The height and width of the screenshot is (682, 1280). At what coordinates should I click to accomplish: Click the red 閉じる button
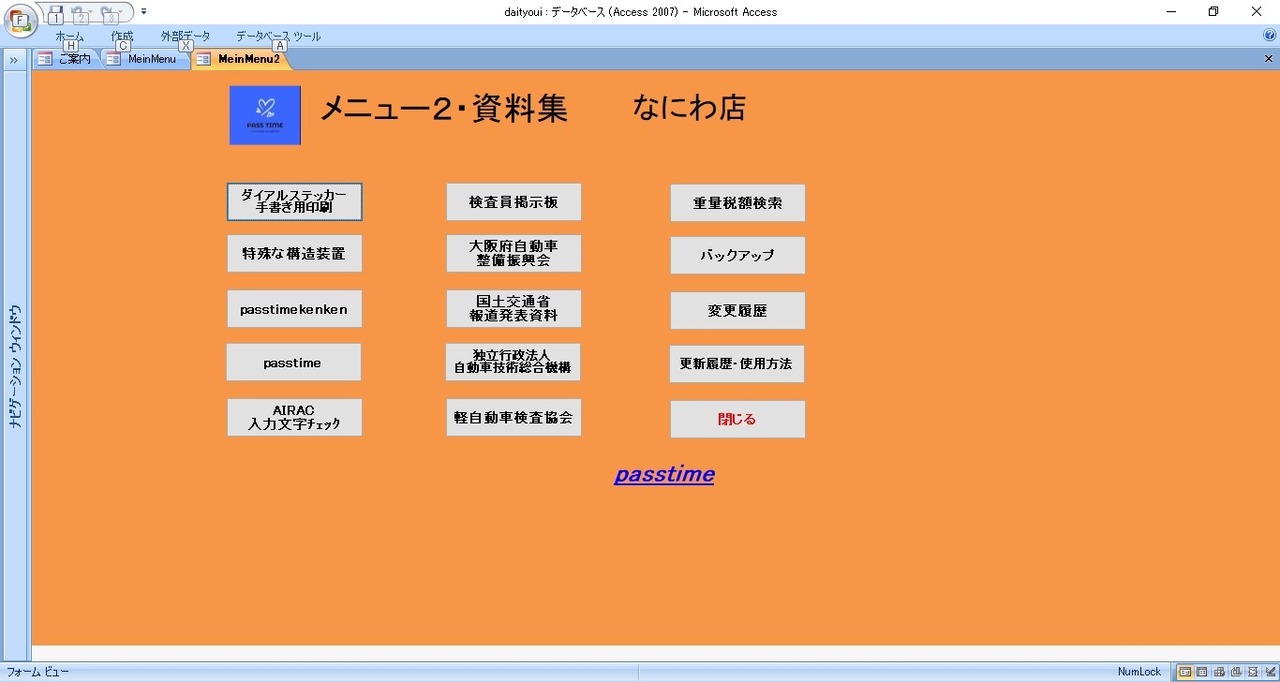(x=738, y=419)
